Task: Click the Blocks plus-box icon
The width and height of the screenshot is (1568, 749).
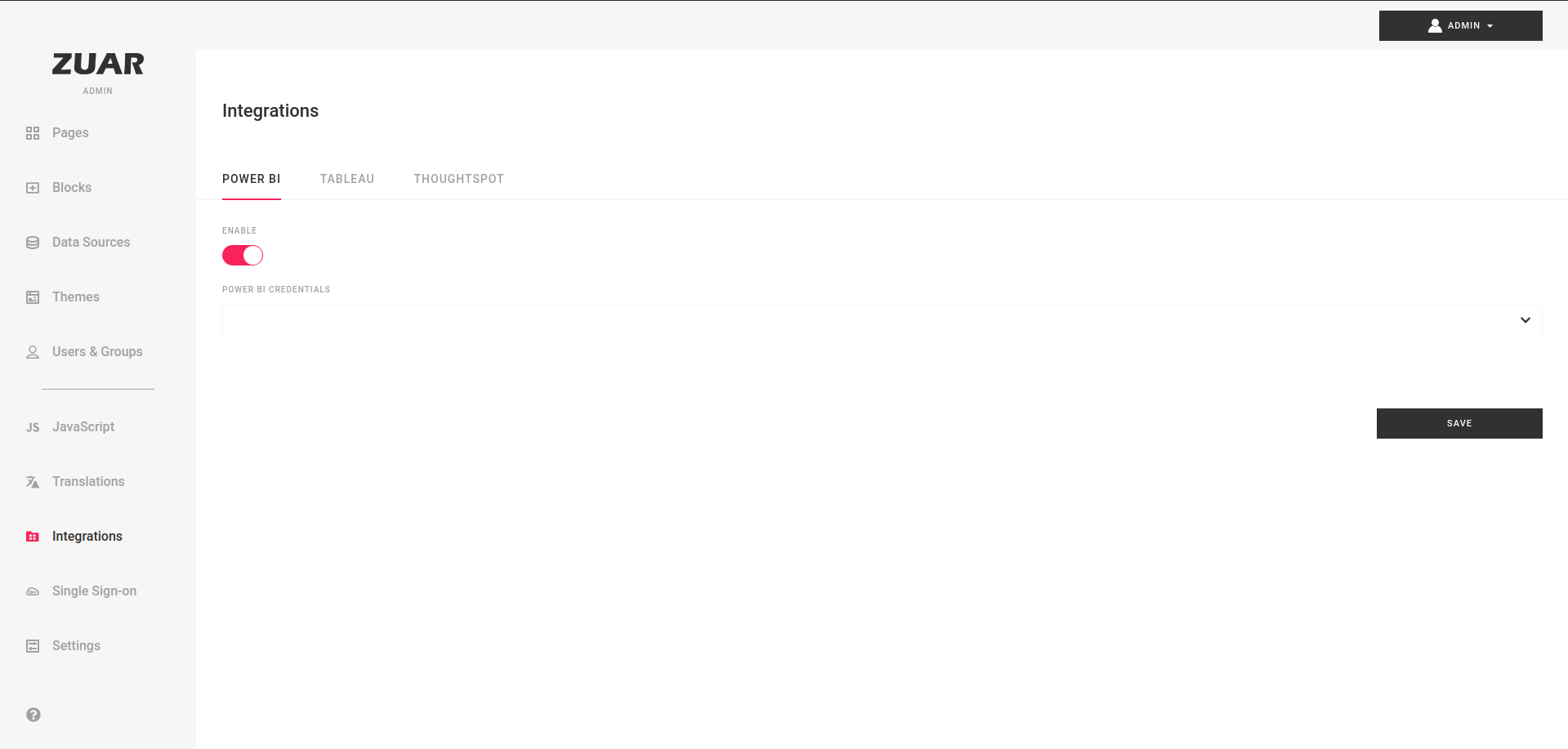Action: coord(33,188)
